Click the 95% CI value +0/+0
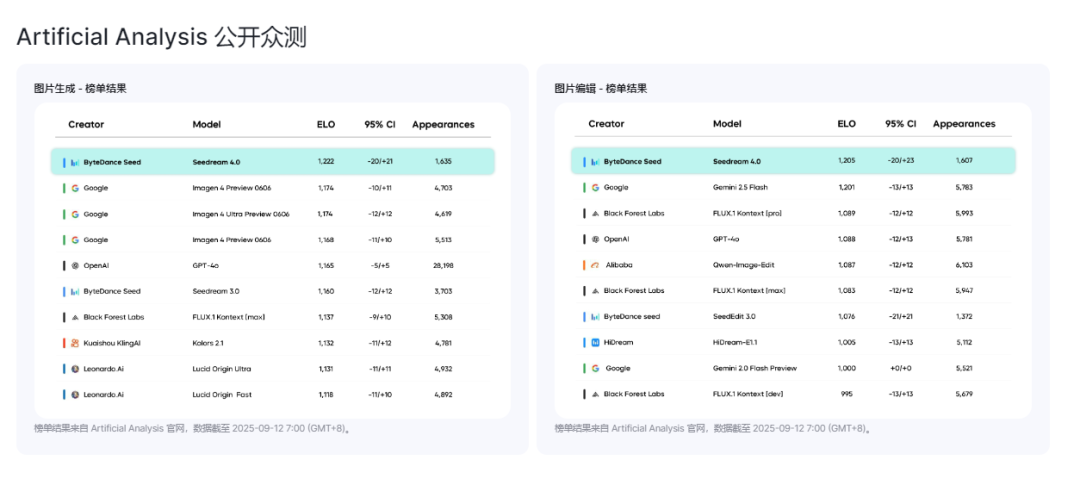 pyautogui.click(x=901, y=369)
